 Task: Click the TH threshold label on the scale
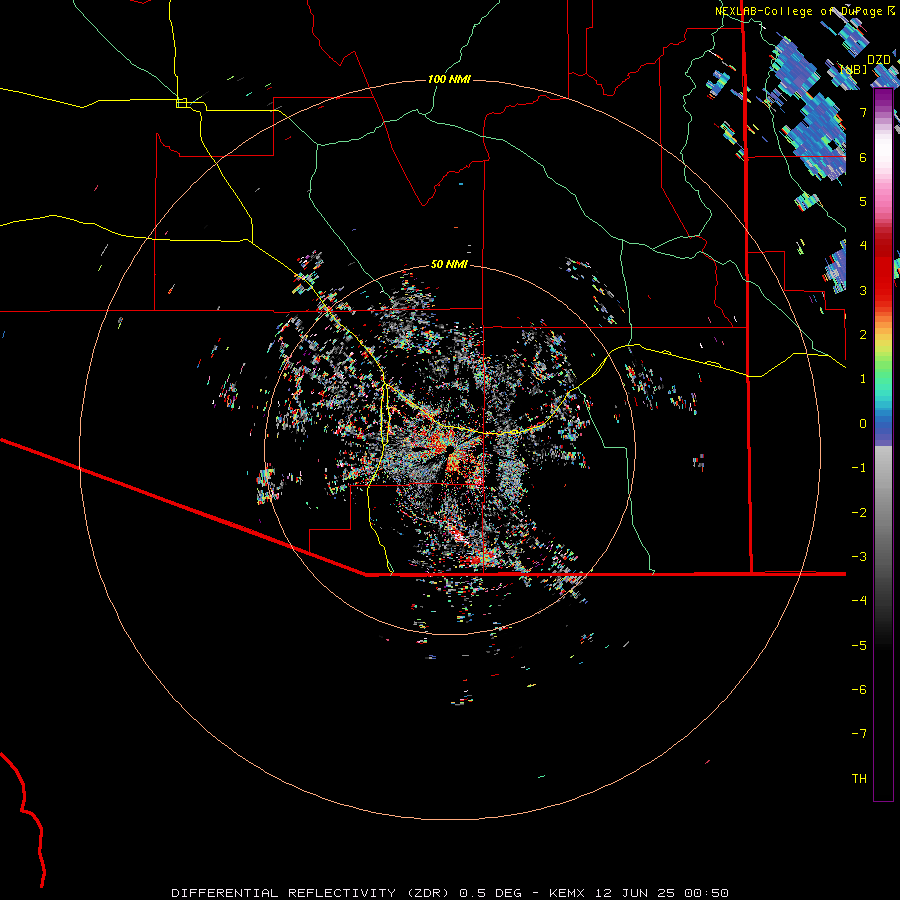pyautogui.click(x=859, y=779)
